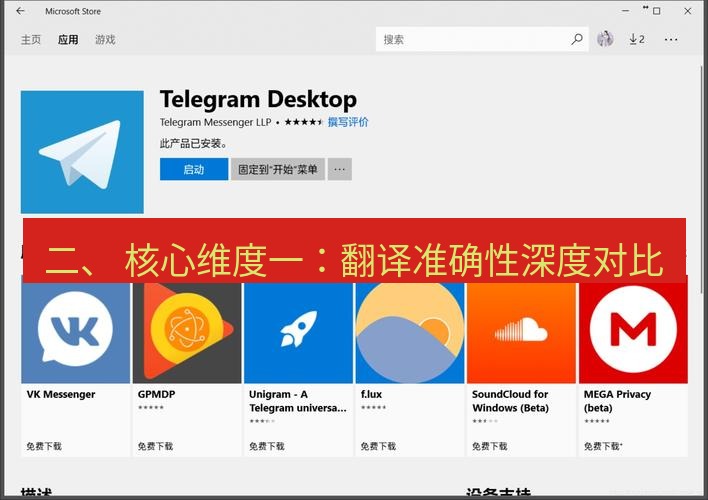Image resolution: width=708 pixels, height=500 pixels.
Task: Click 免费下载 under Unigram
Action: (267, 446)
